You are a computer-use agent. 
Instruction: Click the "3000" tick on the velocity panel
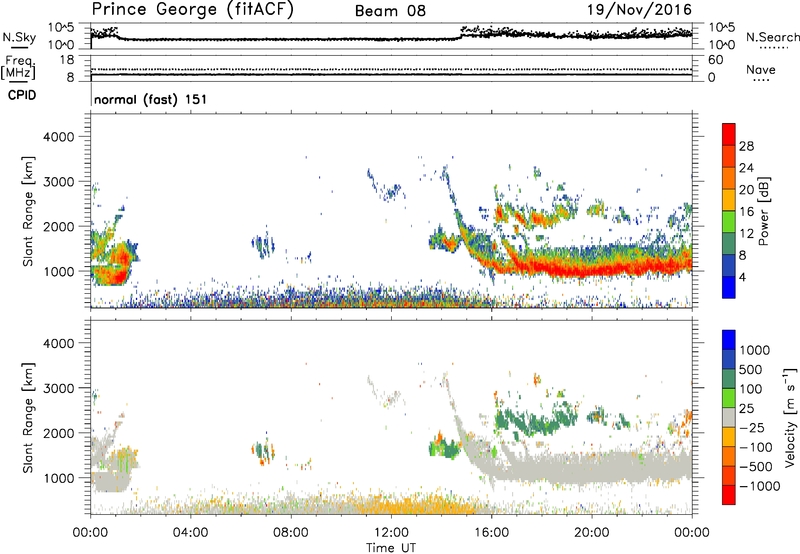(59, 388)
